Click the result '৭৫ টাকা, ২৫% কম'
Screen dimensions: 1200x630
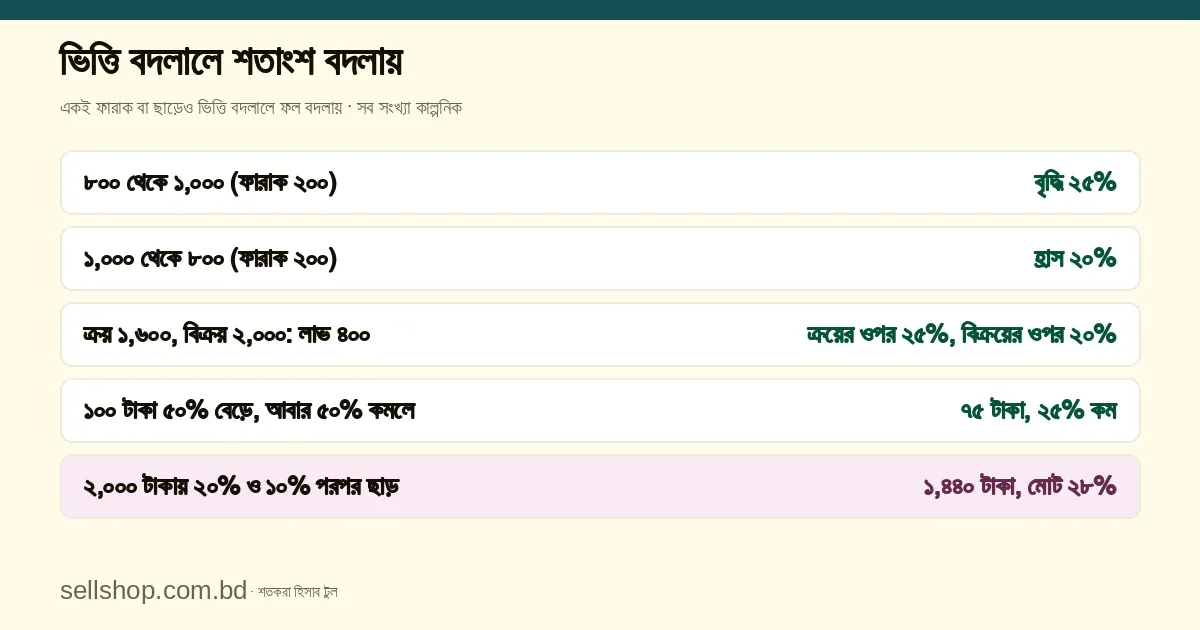pyautogui.click(x=1038, y=411)
